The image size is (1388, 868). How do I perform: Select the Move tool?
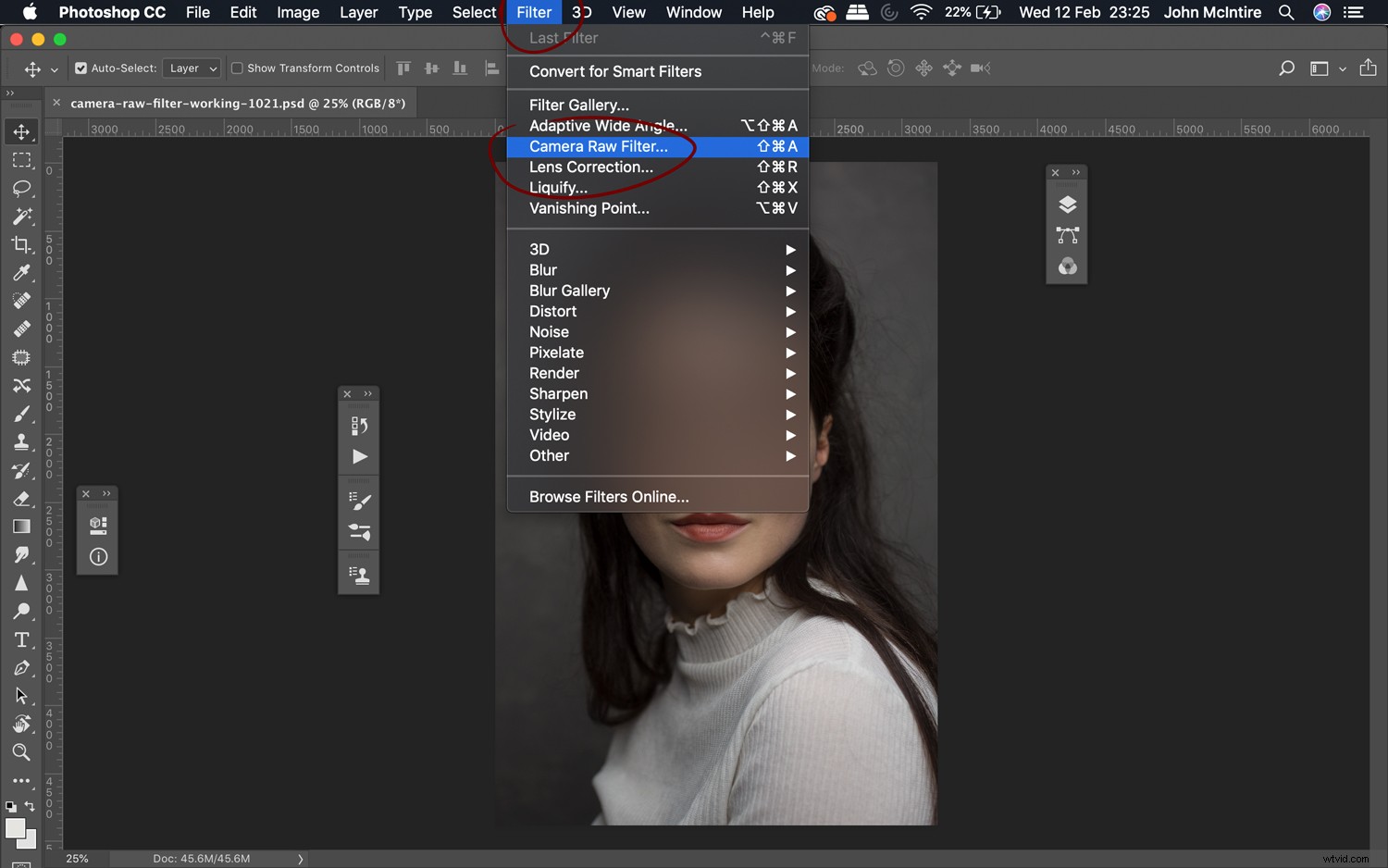pos(22,131)
